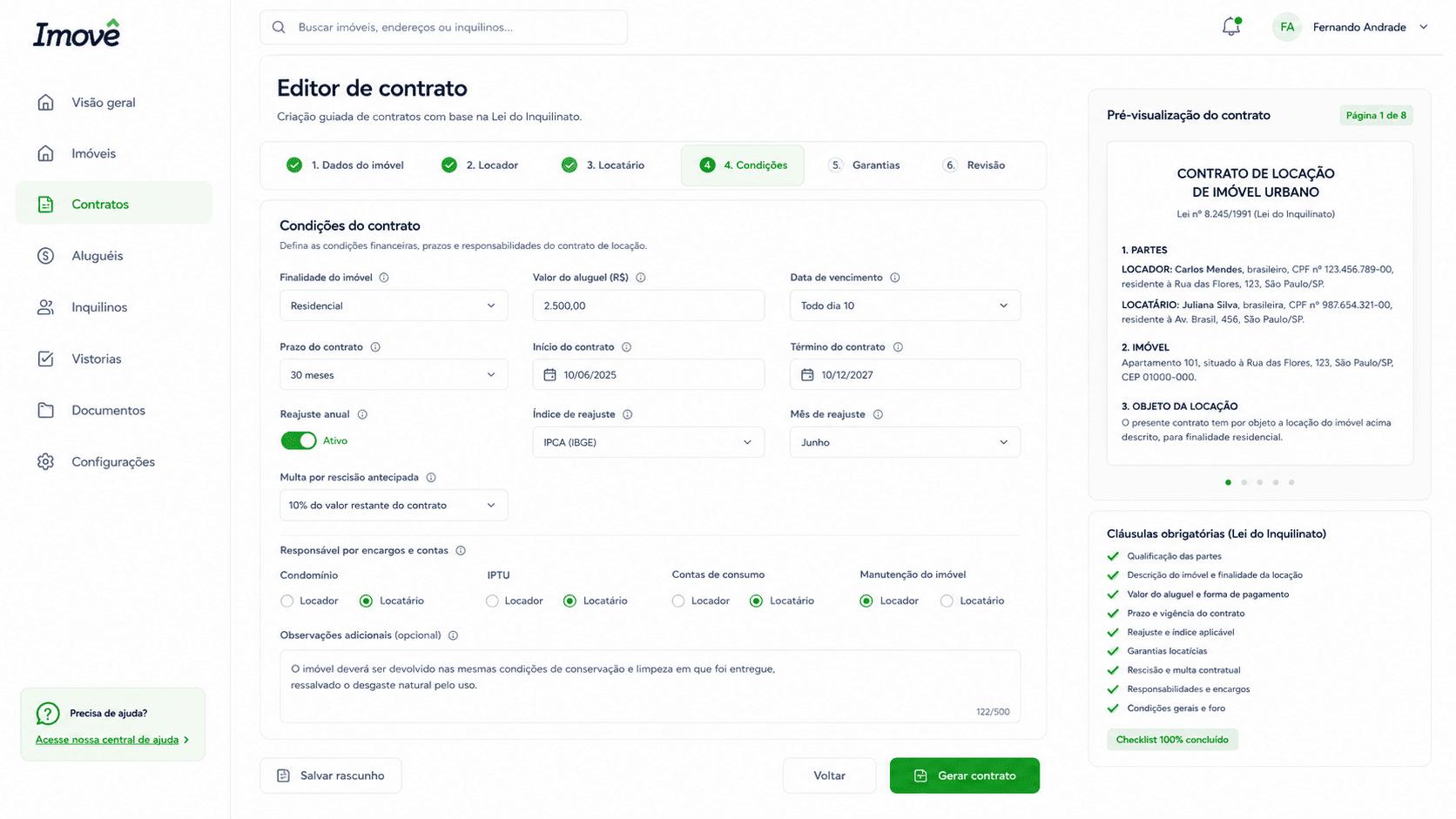Go to second preview page dot
Viewport: 1456px width, 819px height.
(1244, 482)
